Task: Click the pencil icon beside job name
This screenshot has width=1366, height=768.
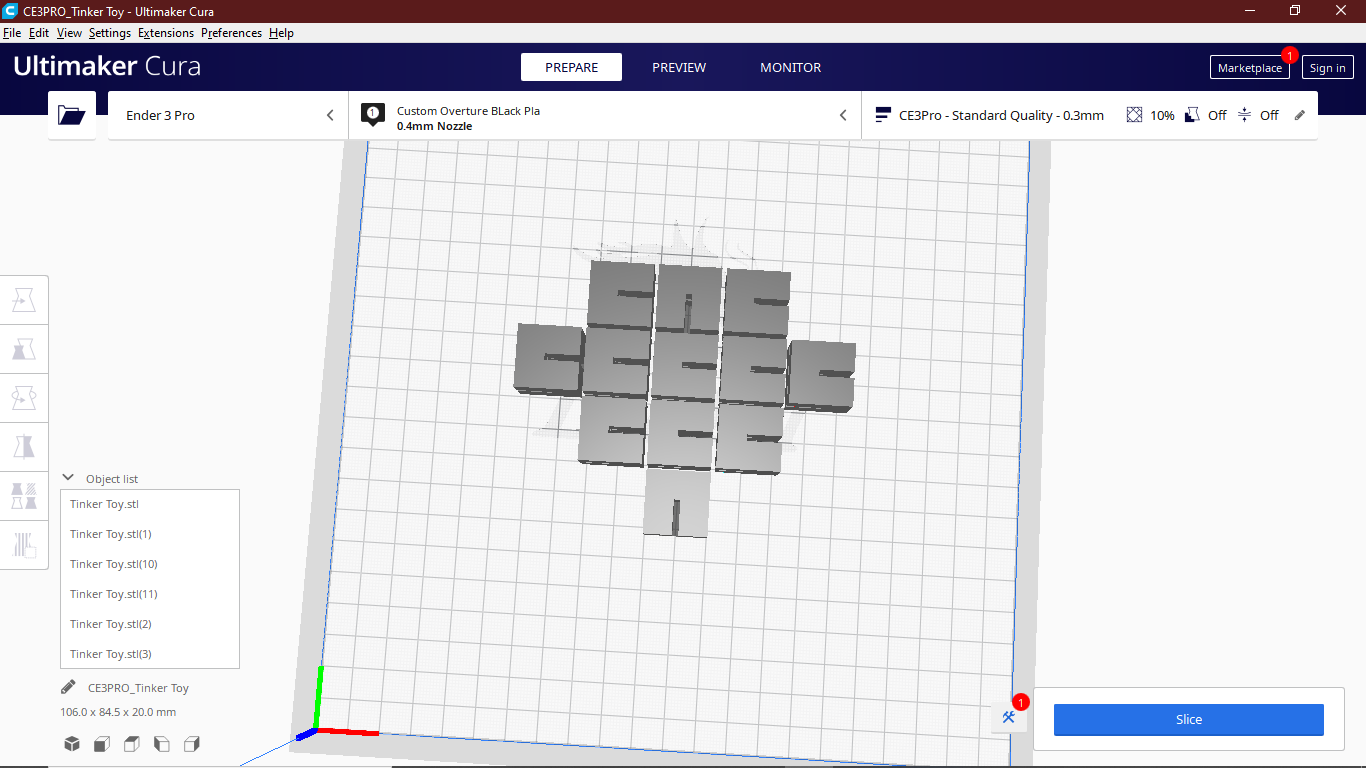Action: tap(68, 687)
